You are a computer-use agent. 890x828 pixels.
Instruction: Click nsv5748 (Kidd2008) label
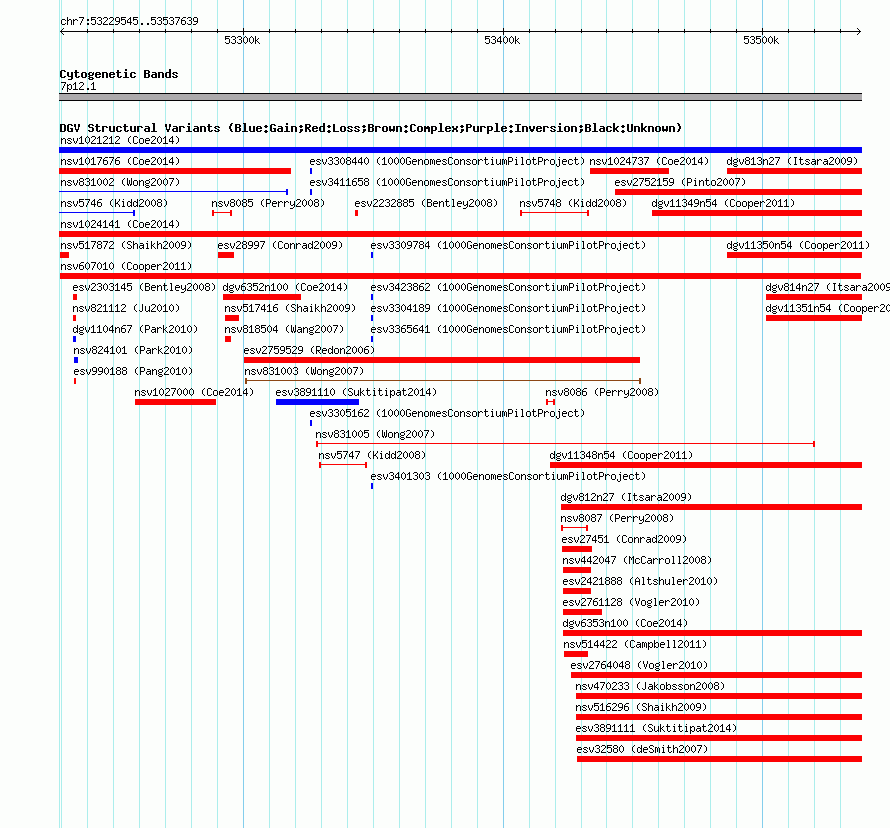pos(573,203)
